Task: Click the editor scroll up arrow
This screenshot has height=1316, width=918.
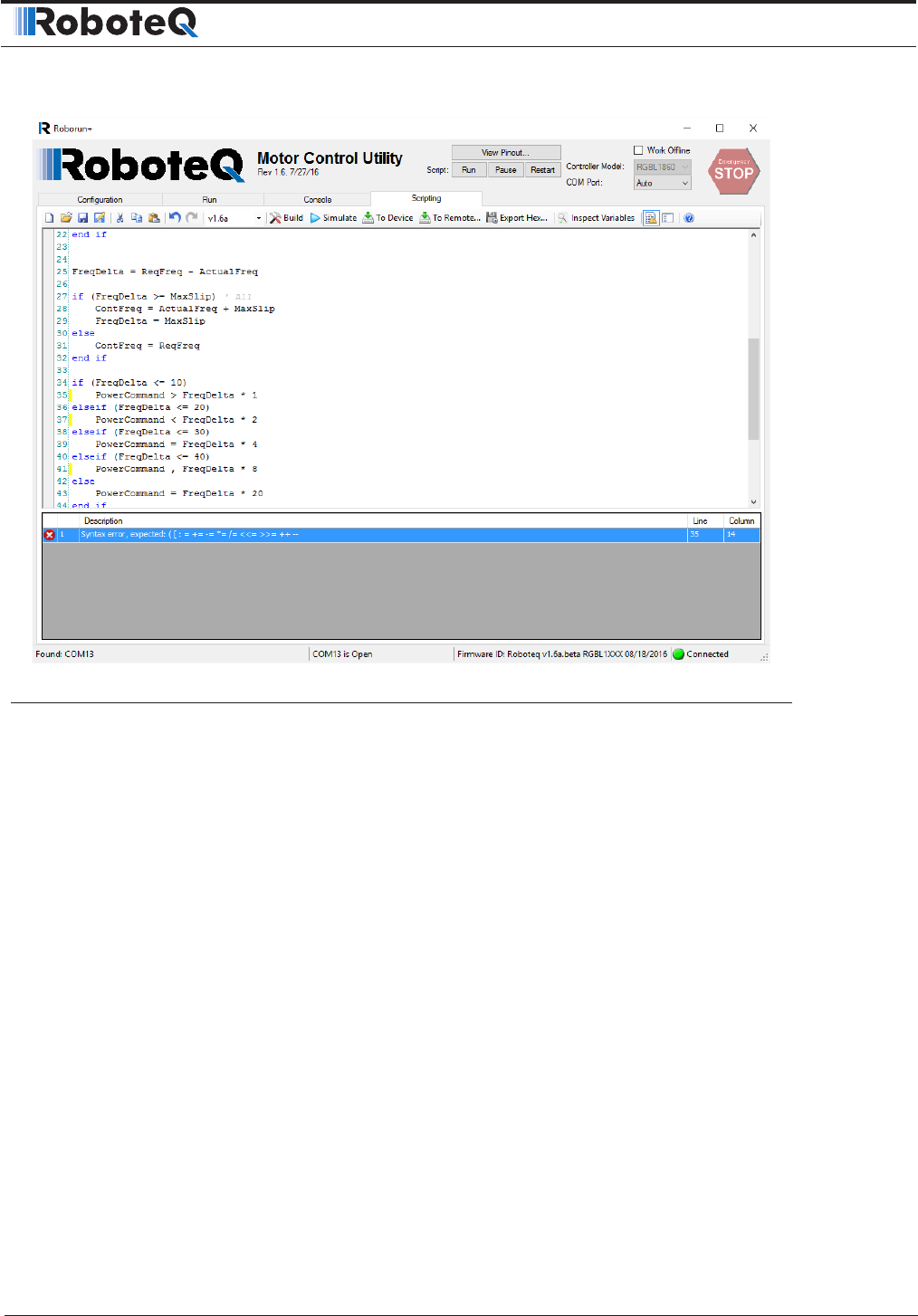Action: tap(753, 235)
